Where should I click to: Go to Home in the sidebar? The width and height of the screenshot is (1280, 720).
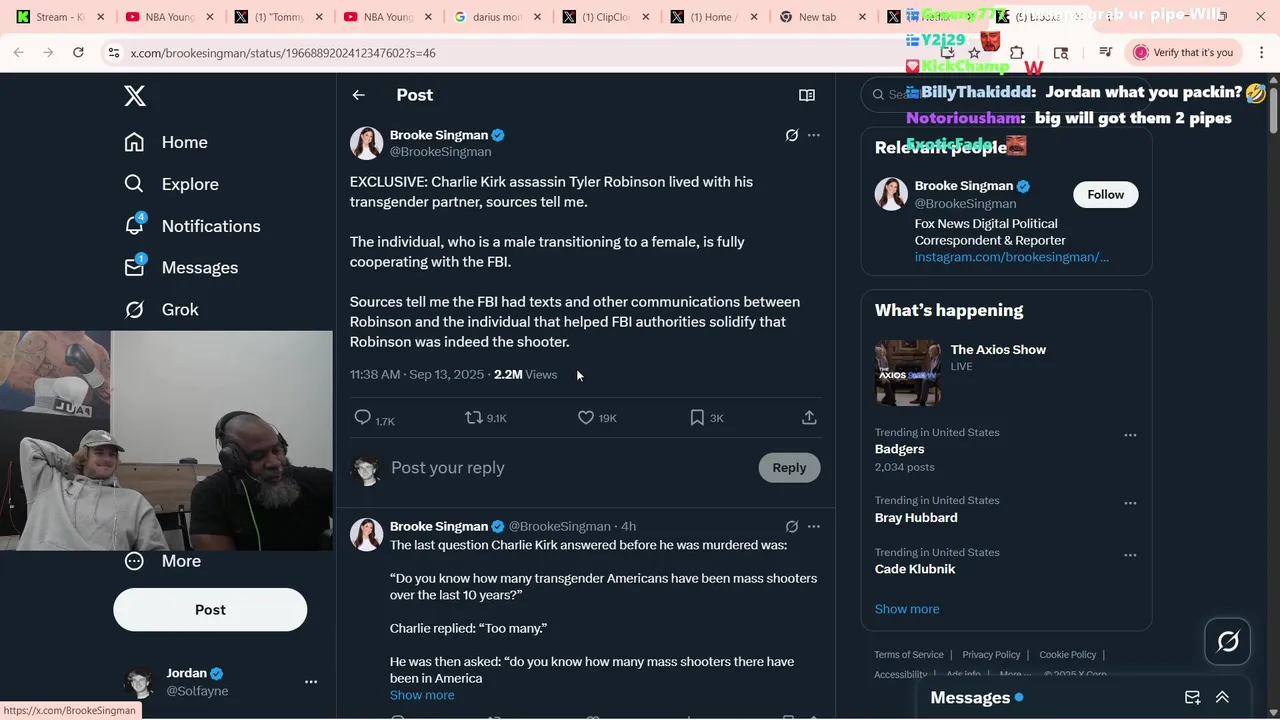point(166,142)
